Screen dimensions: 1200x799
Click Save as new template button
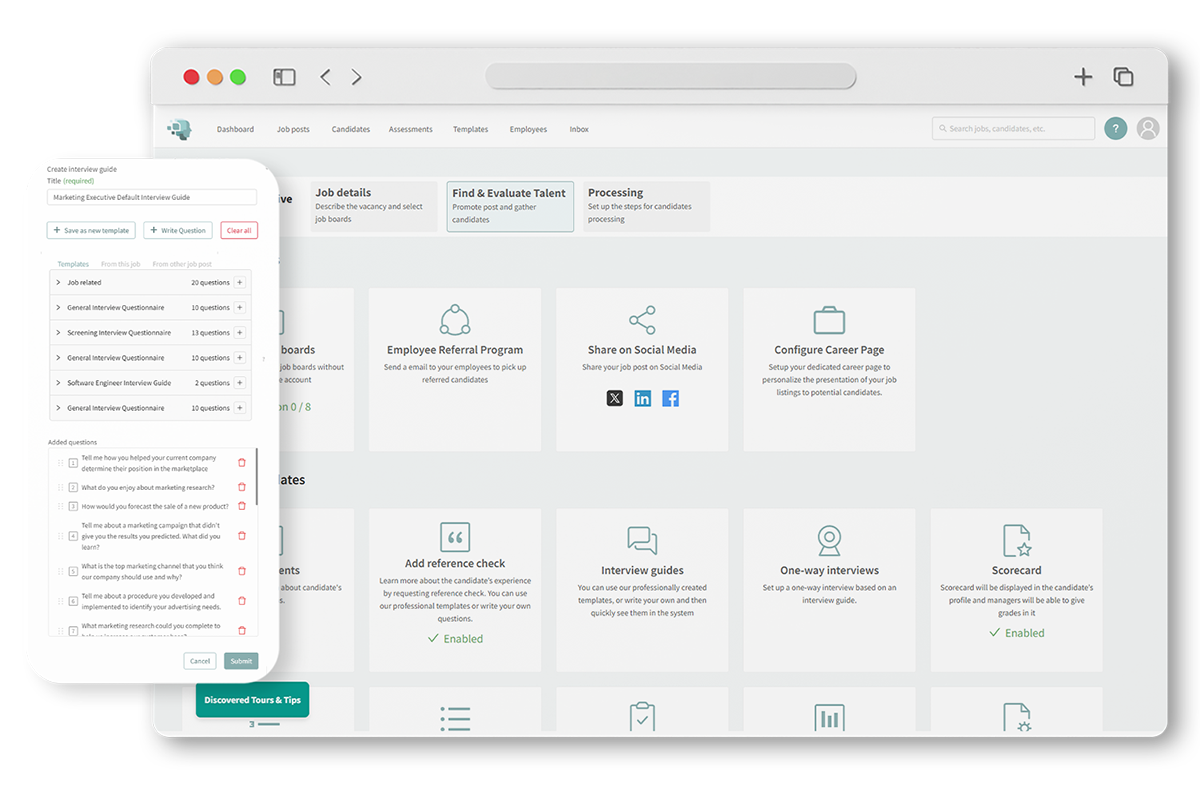pyautogui.click(x=91, y=230)
